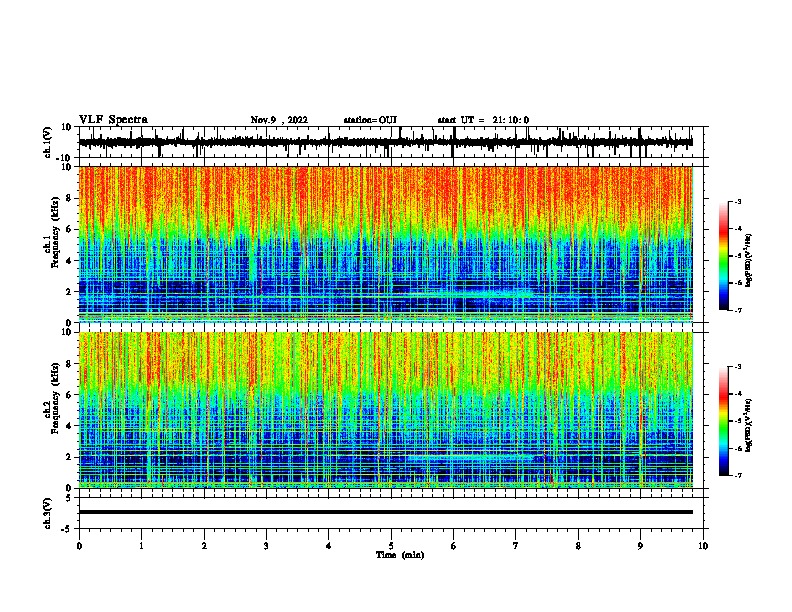Click the "start UT = 21:10:0" header text
792x612 pixels.
tap(483, 120)
